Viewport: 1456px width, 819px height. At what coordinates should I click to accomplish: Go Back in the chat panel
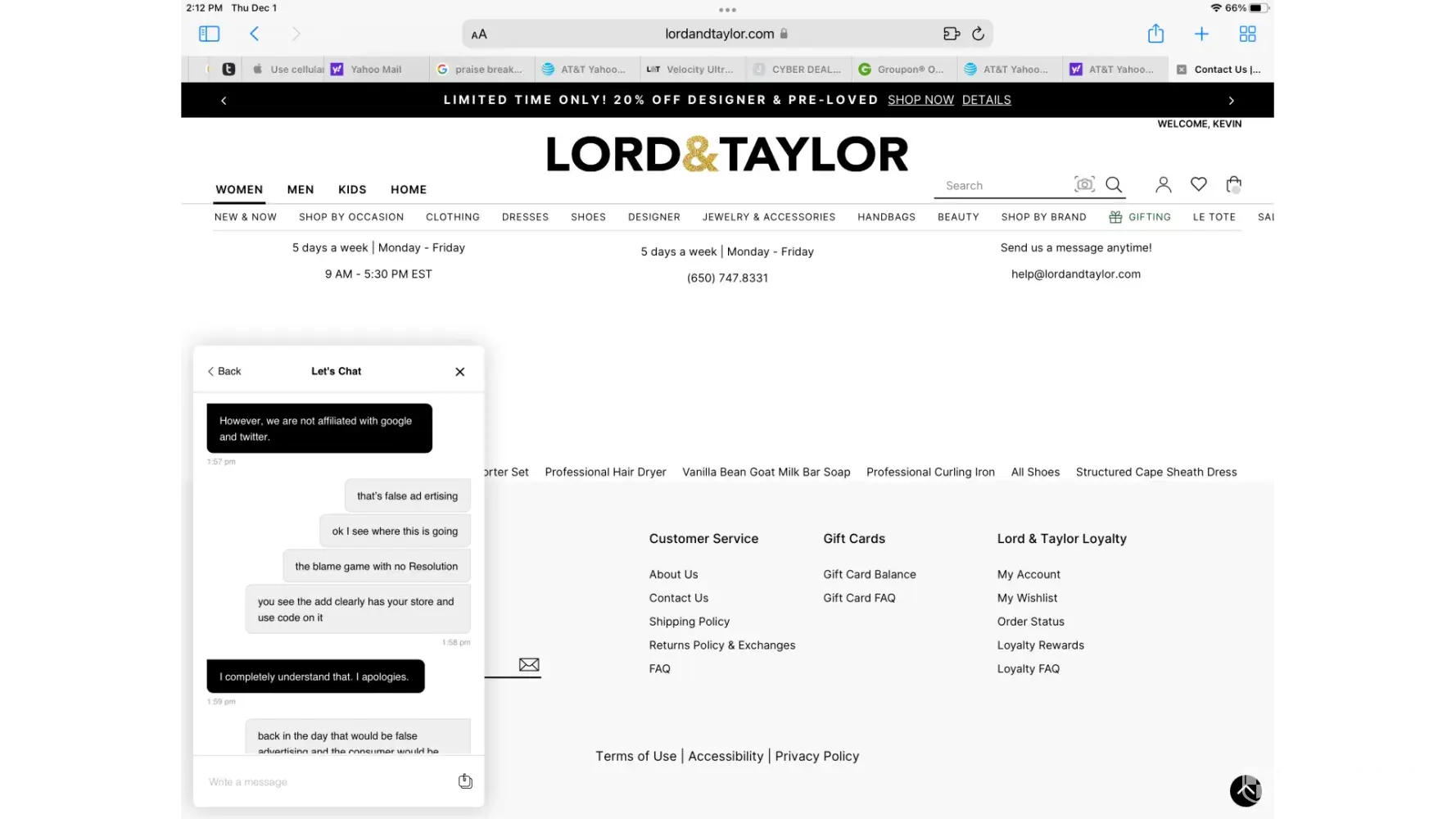[224, 372]
